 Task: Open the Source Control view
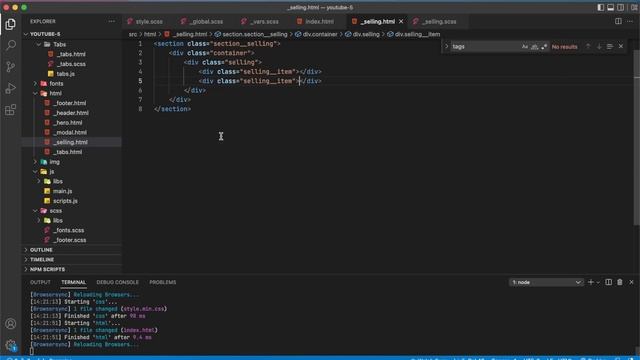11,67
